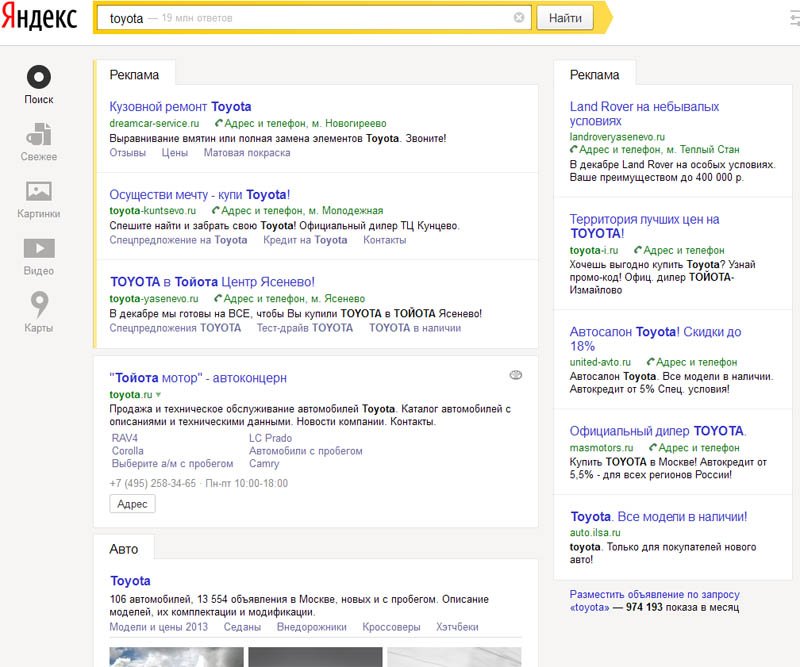Clear the search query with the X icon

coord(519,18)
